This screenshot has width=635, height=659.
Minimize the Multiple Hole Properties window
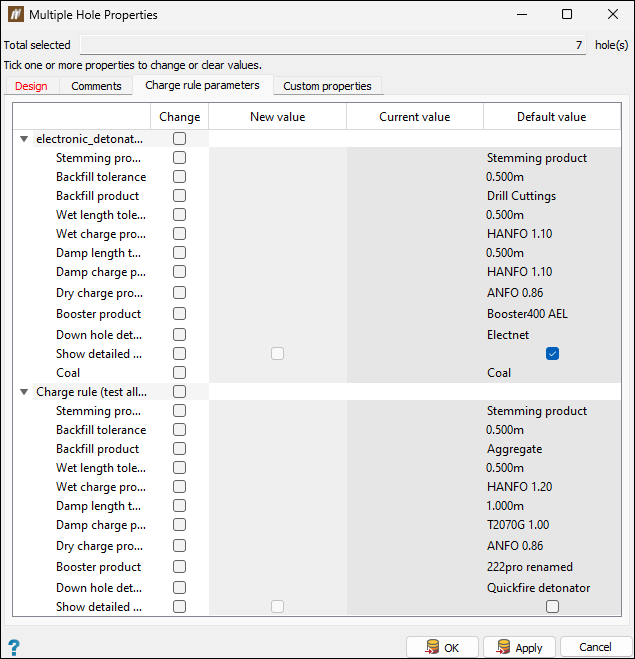(x=522, y=14)
